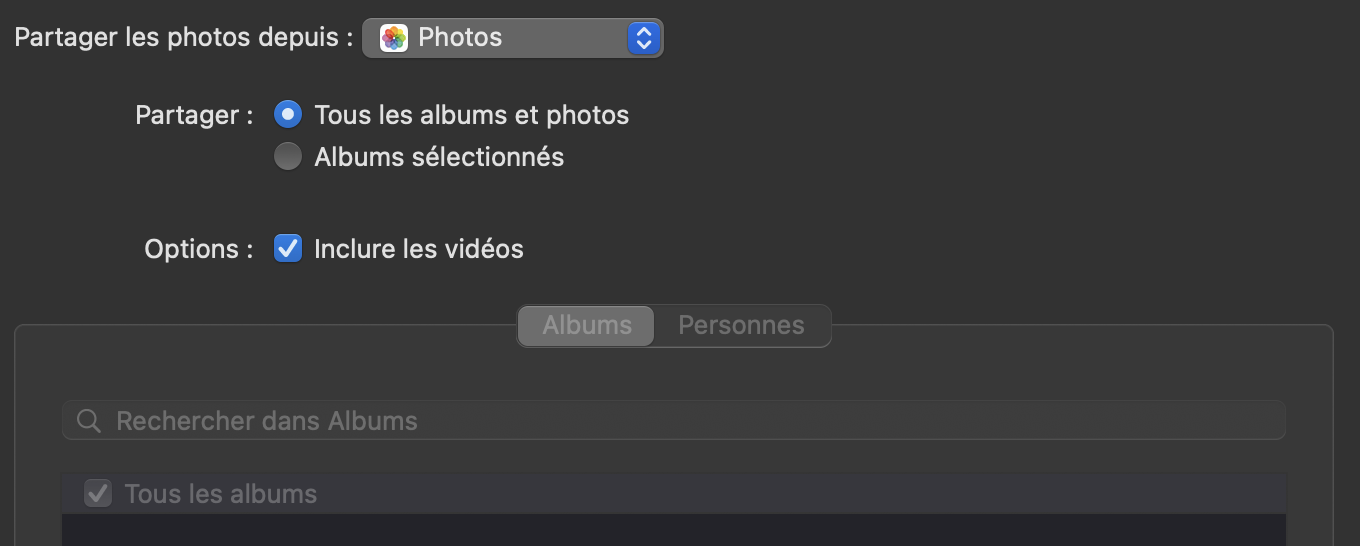The height and width of the screenshot is (546, 1360).
Task: Switch to the Albums tab
Action: point(587,326)
